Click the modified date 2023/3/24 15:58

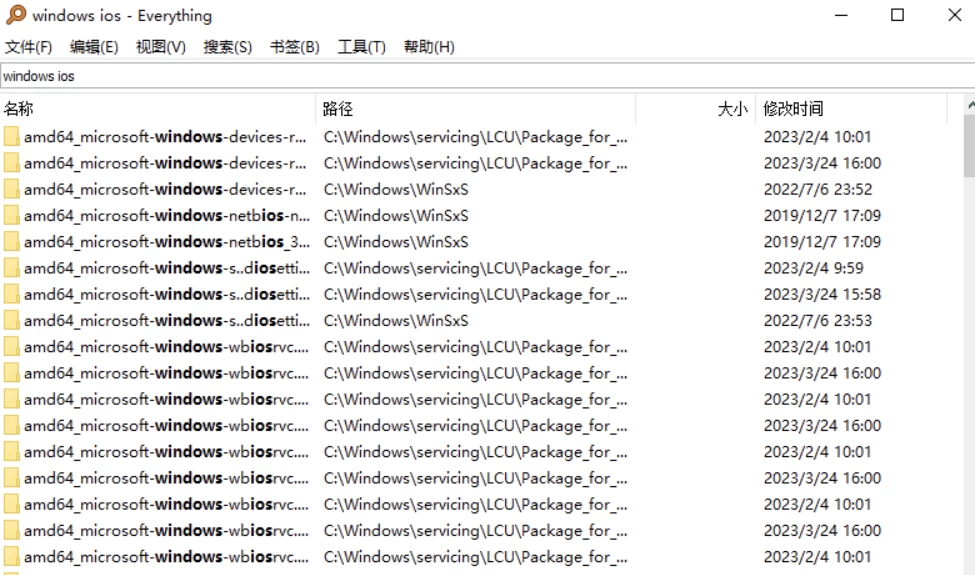pyautogui.click(x=823, y=294)
